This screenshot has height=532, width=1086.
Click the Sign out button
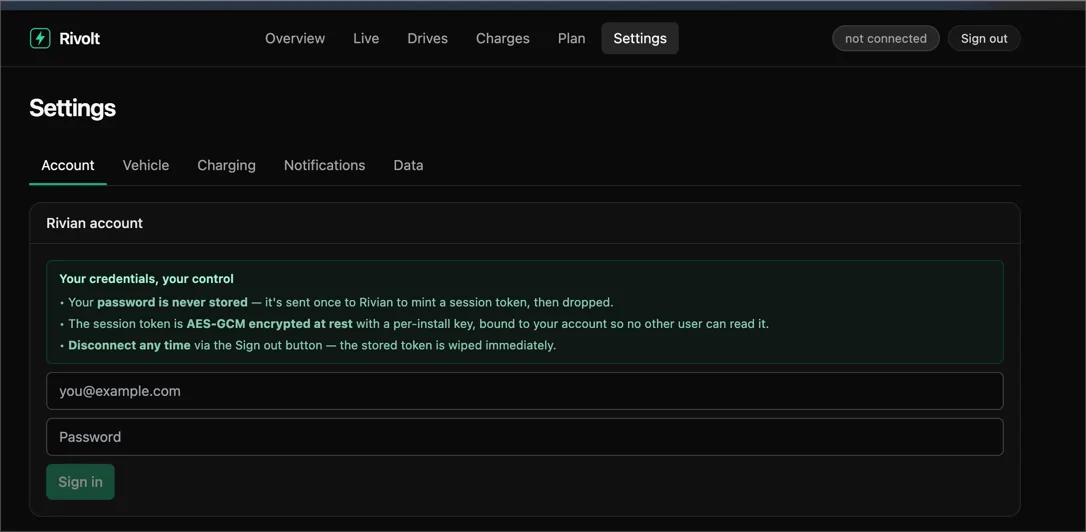(984, 39)
